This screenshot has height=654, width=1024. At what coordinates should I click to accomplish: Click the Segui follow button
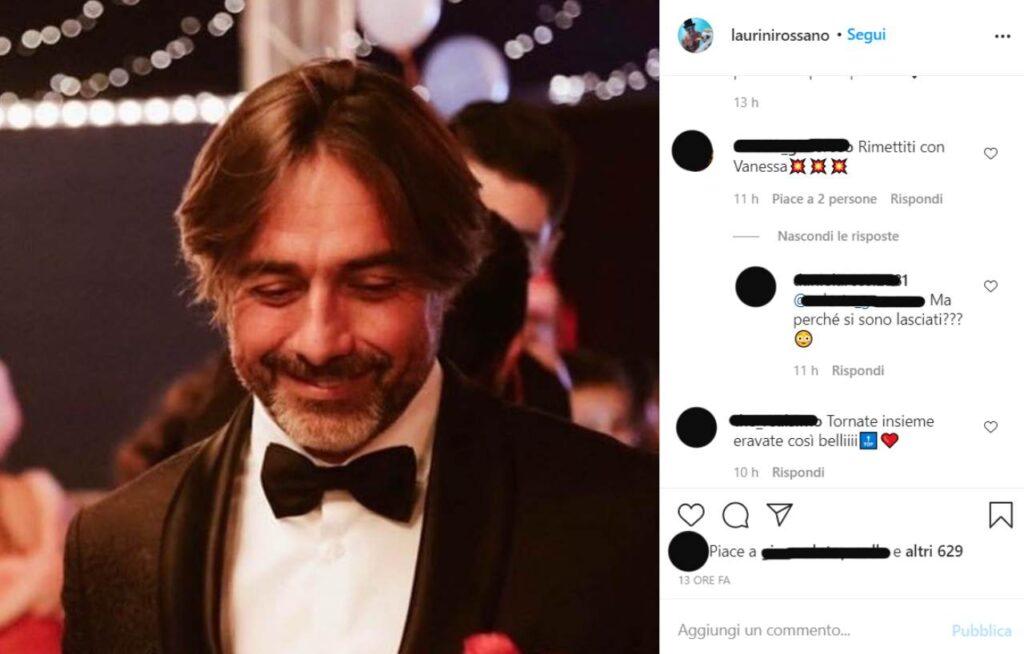click(x=866, y=35)
